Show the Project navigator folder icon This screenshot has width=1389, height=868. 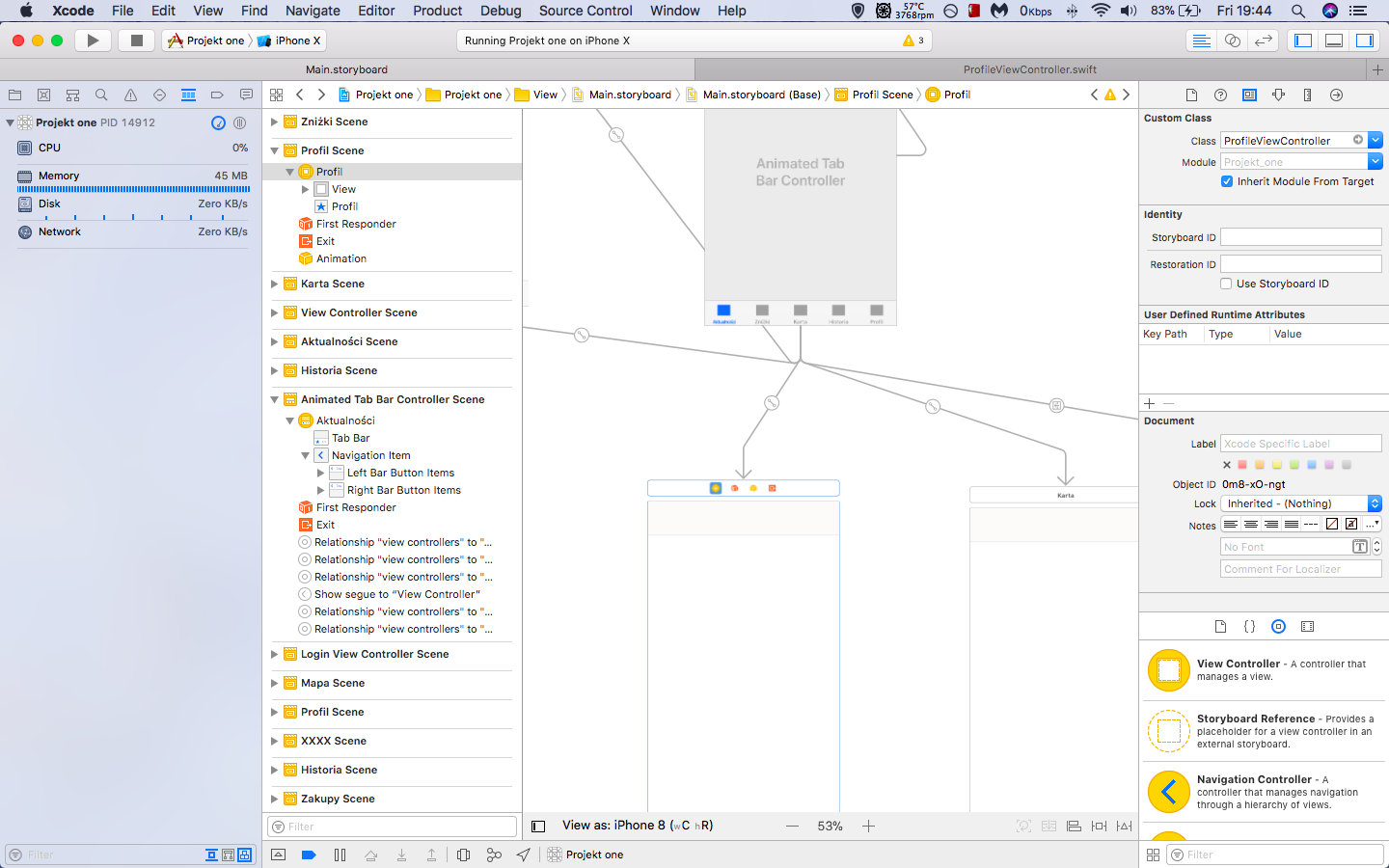click(x=14, y=95)
